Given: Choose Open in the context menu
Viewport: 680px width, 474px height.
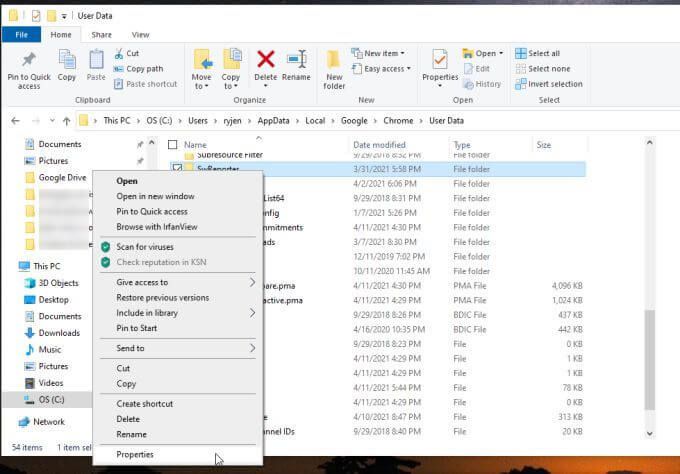Looking at the screenshot, I should [178, 181].
